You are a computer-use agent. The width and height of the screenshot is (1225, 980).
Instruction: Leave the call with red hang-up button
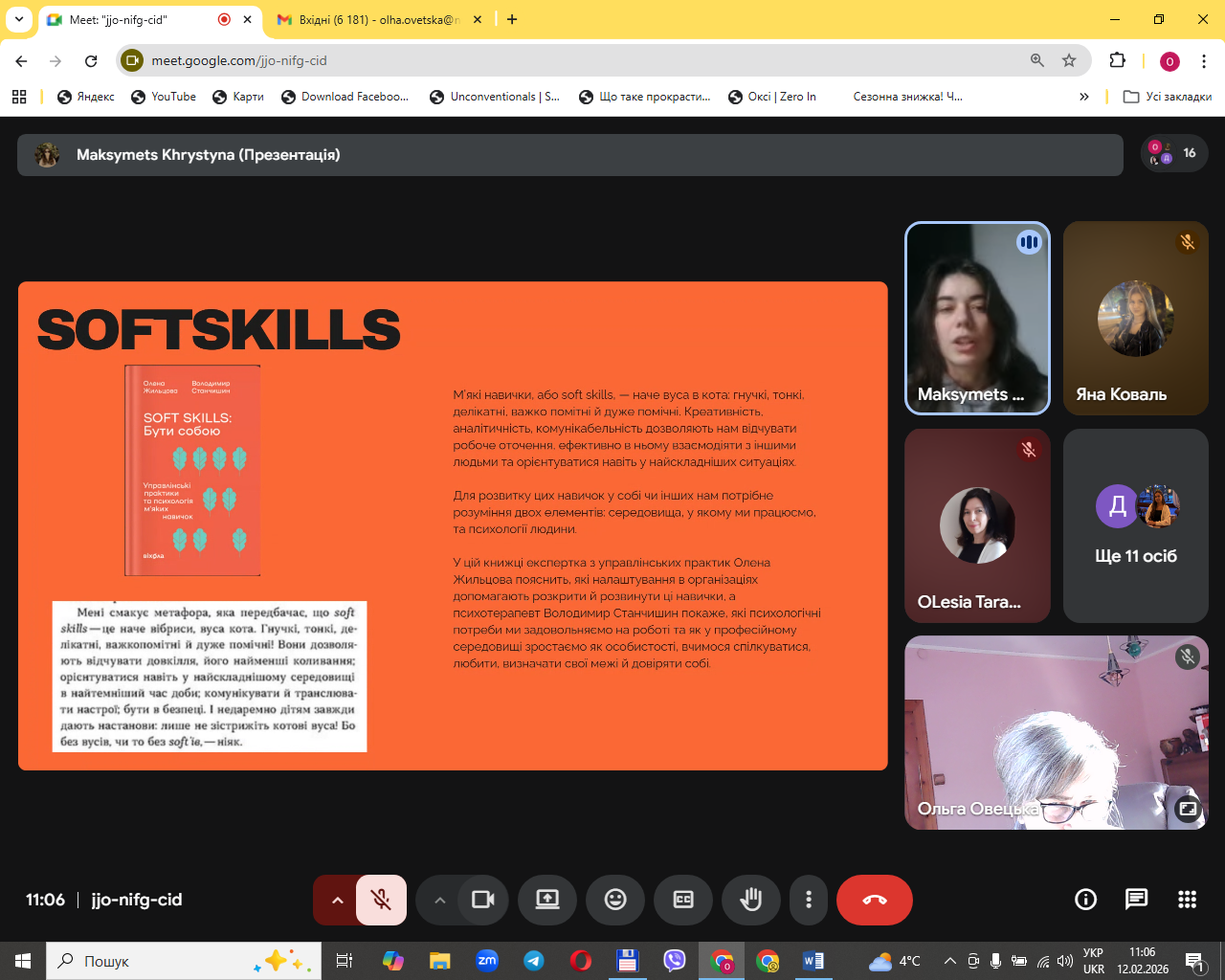pyautogui.click(x=874, y=900)
